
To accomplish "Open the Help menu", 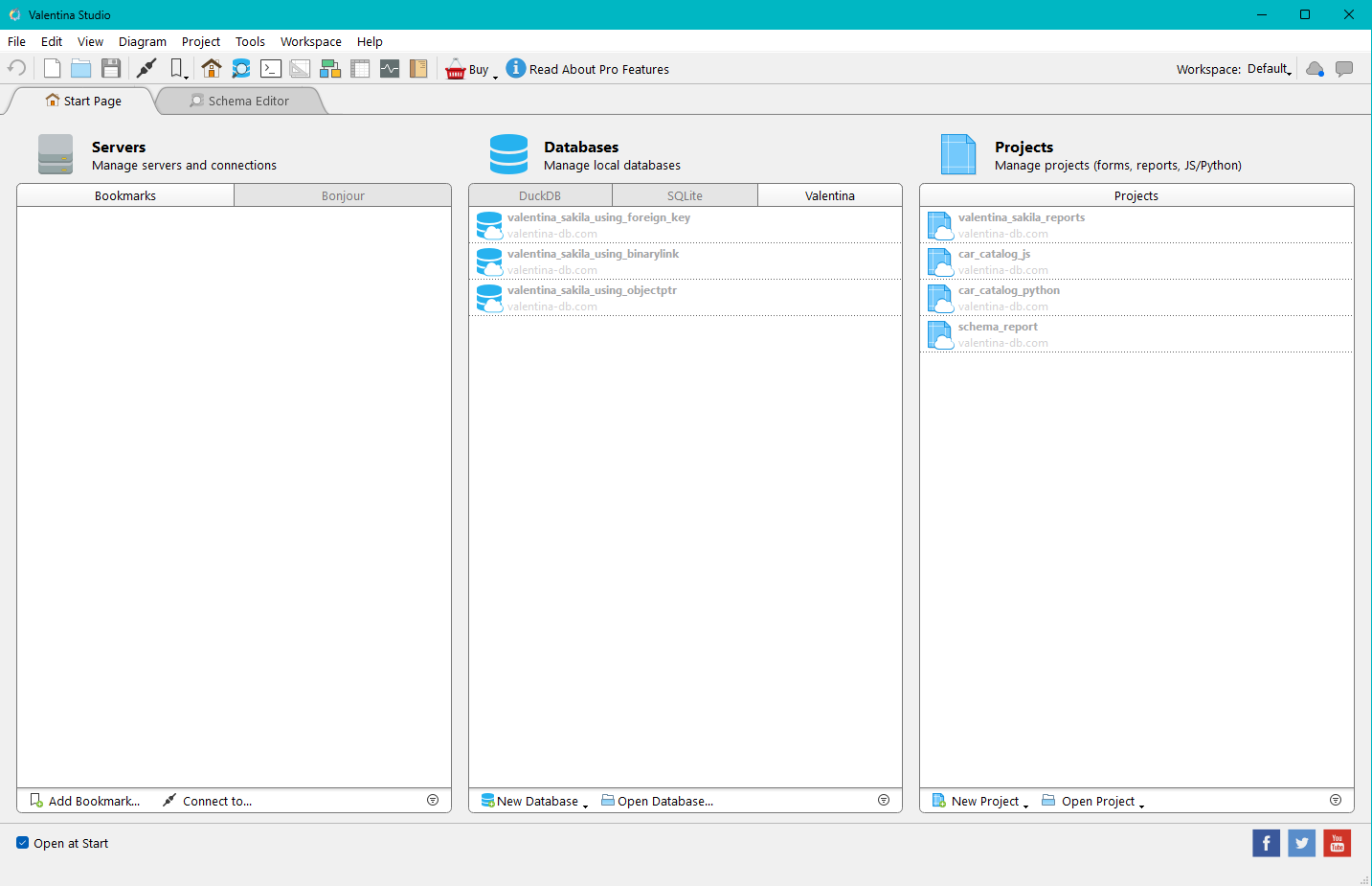I will 370,41.
